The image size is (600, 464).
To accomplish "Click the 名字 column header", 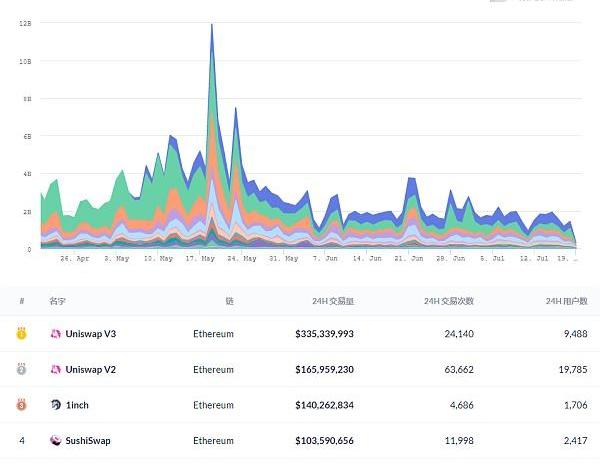I will click(57, 301).
